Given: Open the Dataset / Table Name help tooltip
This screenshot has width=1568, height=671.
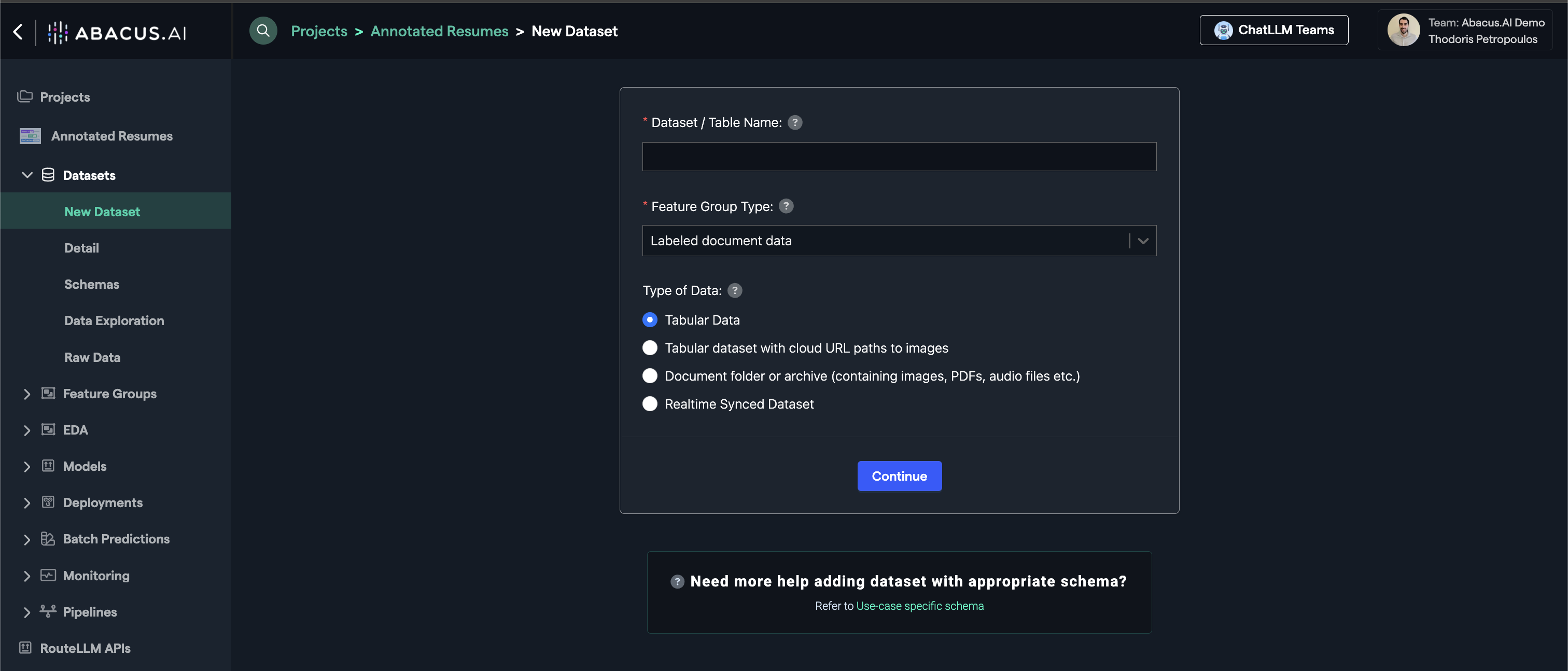Looking at the screenshot, I should click(794, 122).
